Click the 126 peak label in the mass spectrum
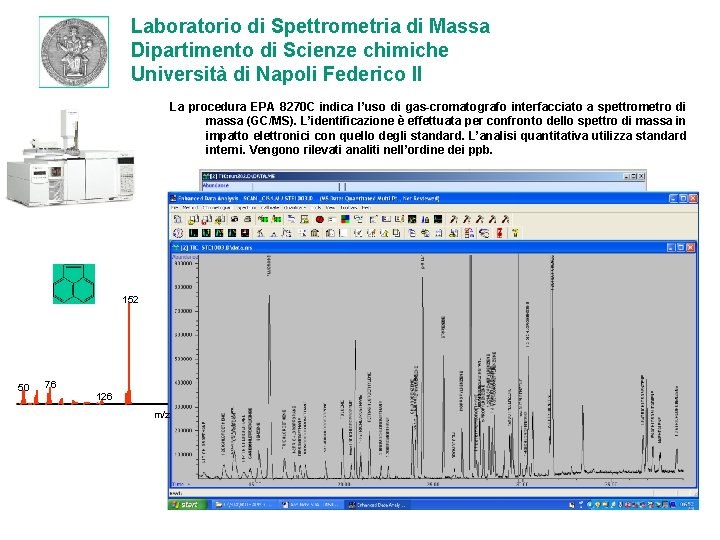The width and height of the screenshot is (720, 540). (104, 396)
